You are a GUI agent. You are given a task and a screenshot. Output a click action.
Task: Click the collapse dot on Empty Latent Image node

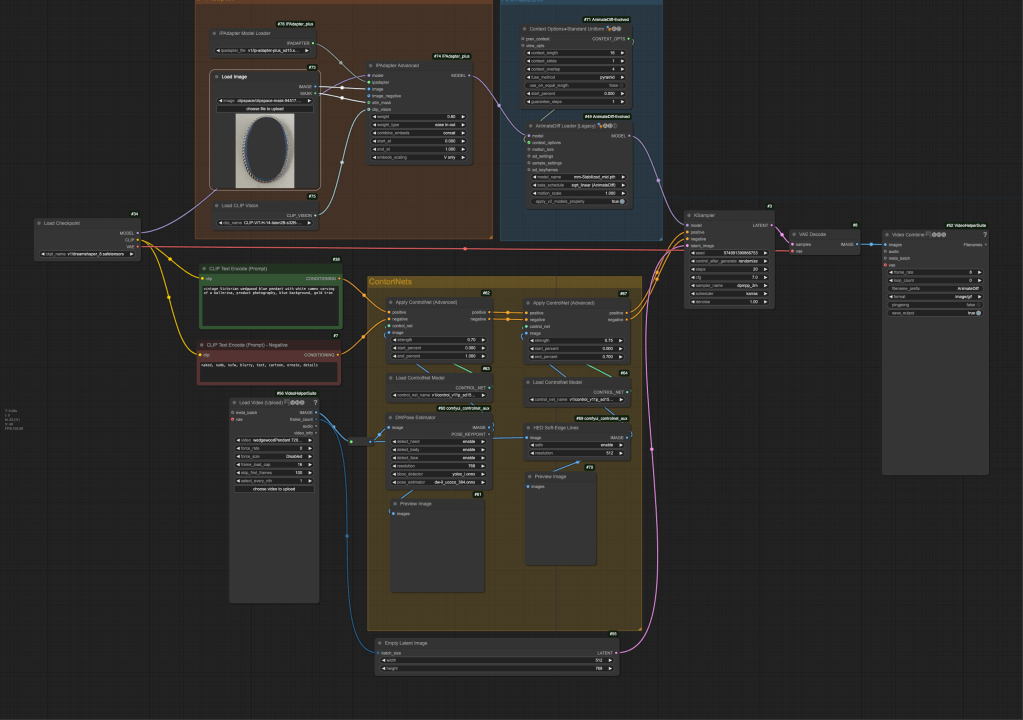(379, 643)
